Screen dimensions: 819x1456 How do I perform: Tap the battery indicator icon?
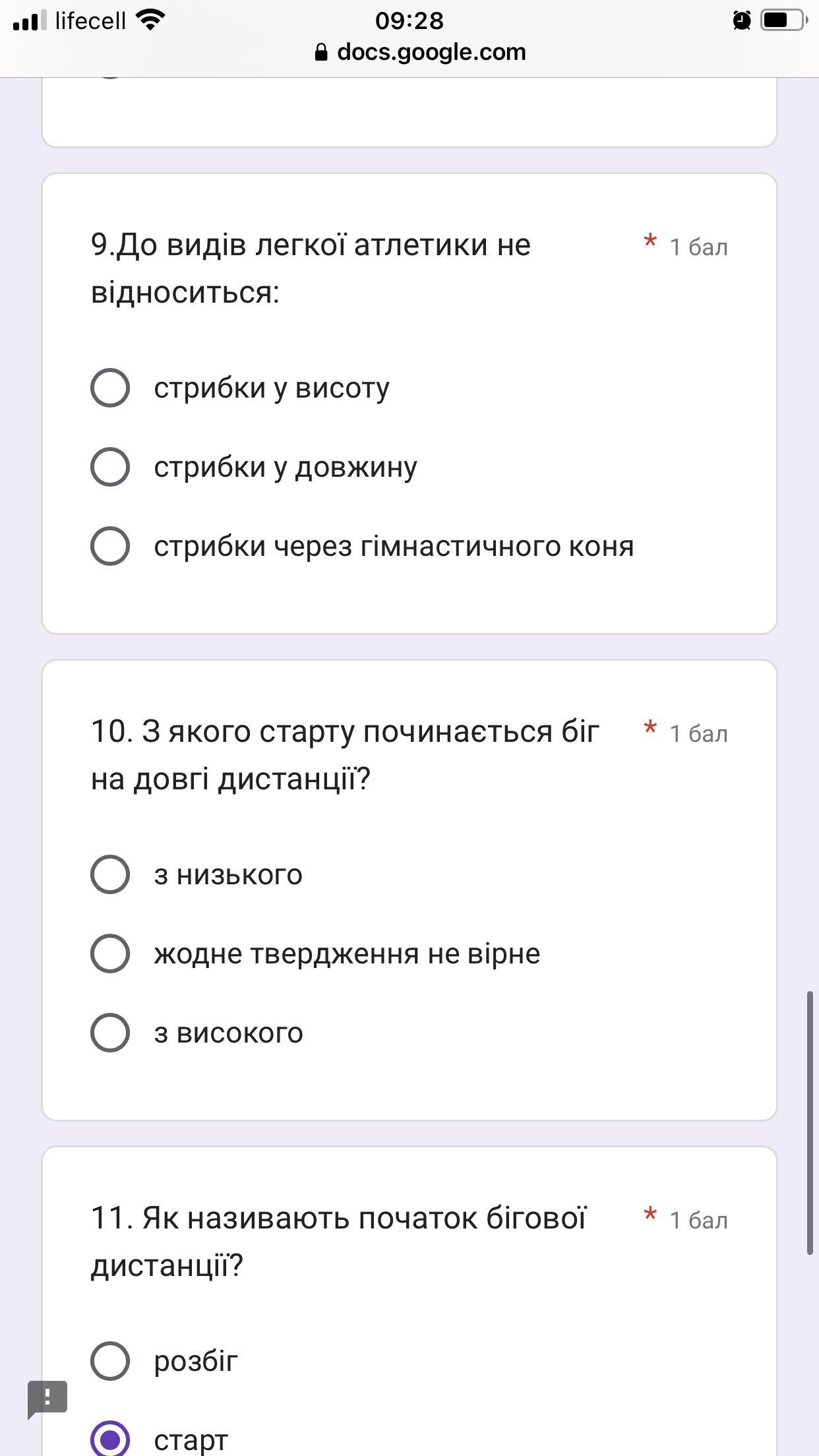[x=783, y=20]
